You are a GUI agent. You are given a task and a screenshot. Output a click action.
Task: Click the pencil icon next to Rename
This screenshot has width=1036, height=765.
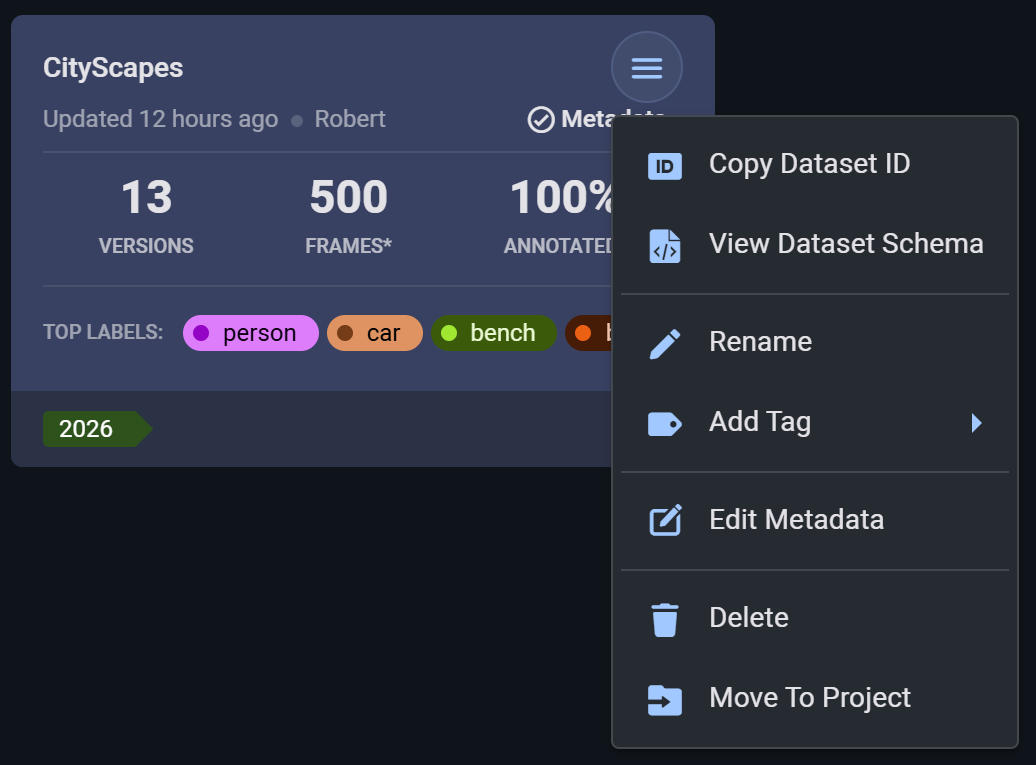click(664, 344)
